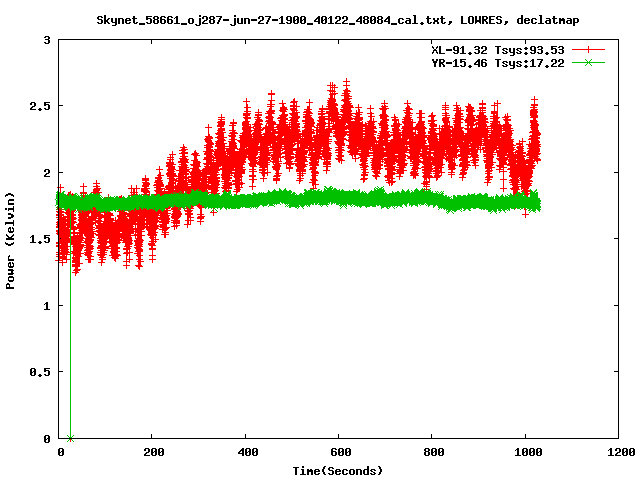The image size is (640, 480).
Task: Click the Time(Seconds) axis label
Action: point(338,471)
